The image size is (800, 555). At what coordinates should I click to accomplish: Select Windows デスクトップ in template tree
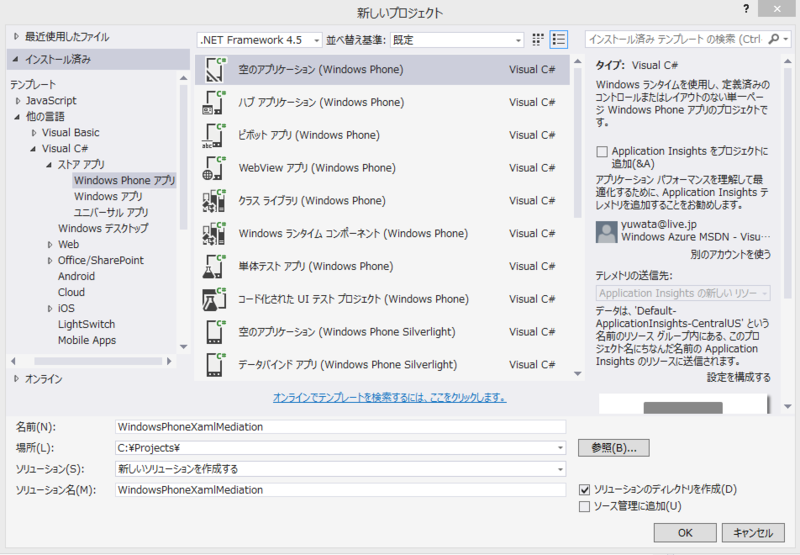click(103, 229)
